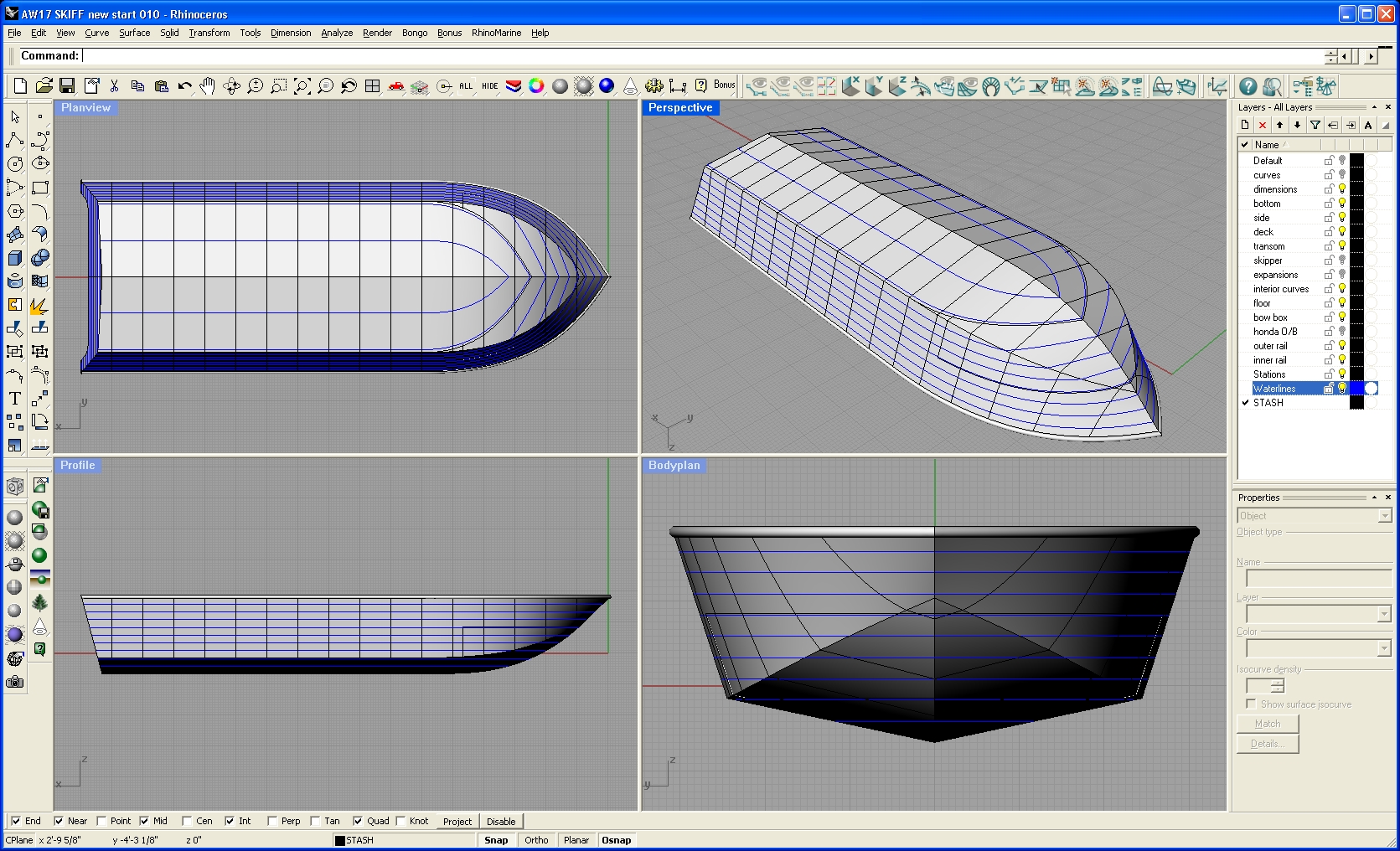
Task: Show the skipper layer via bulb
Action: coord(1342,260)
